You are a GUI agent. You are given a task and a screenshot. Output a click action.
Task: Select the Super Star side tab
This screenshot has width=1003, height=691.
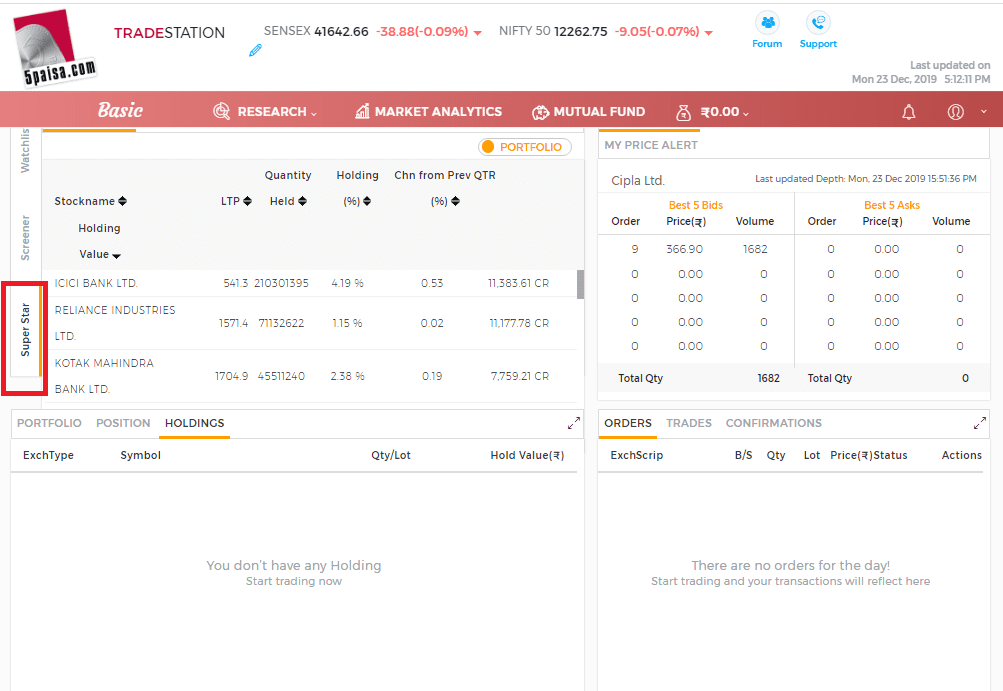pyautogui.click(x=25, y=330)
